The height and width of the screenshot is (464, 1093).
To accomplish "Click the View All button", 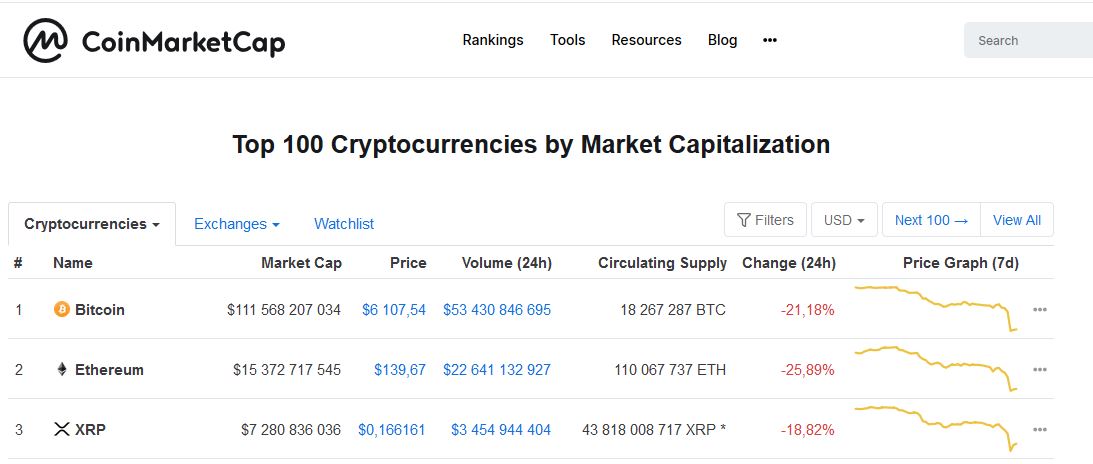I will click(x=1017, y=220).
